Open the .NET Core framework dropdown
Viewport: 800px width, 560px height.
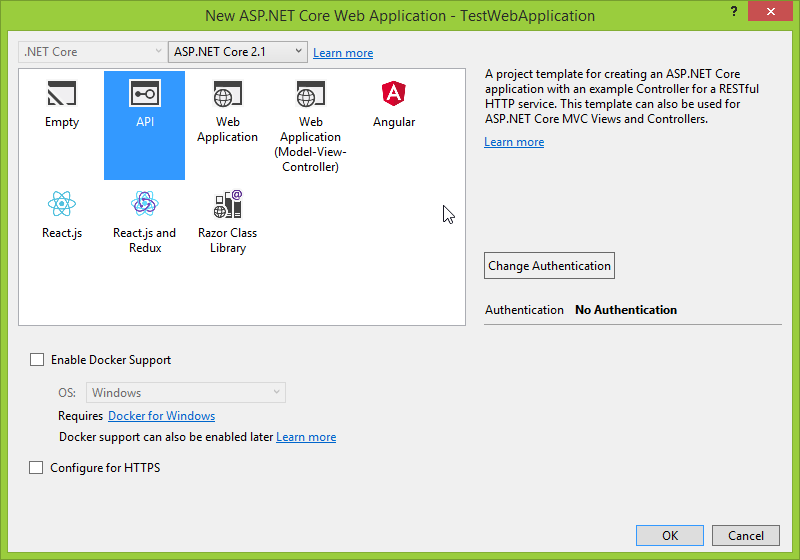coord(91,52)
